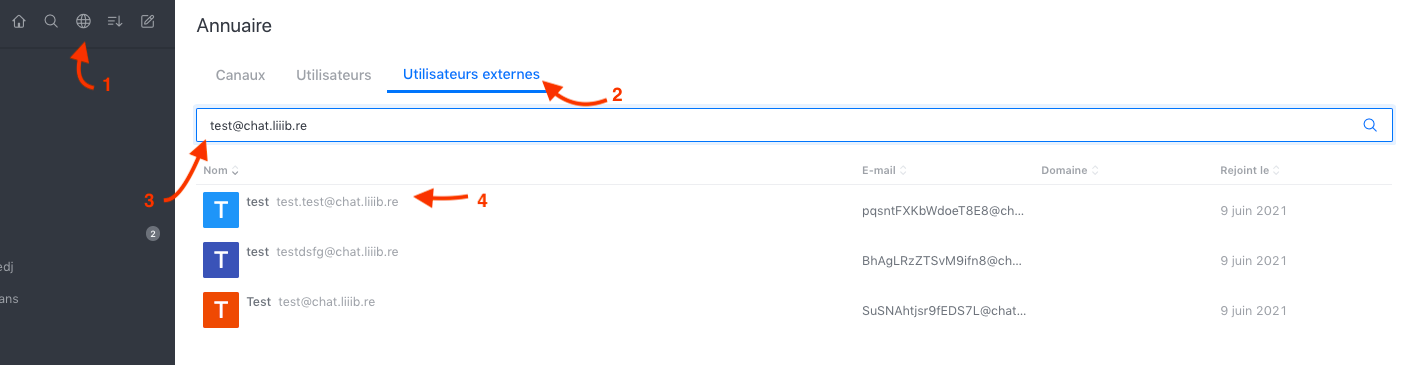Create new message with pencil icon
The image size is (1406, 365).
tap(148, 21)
